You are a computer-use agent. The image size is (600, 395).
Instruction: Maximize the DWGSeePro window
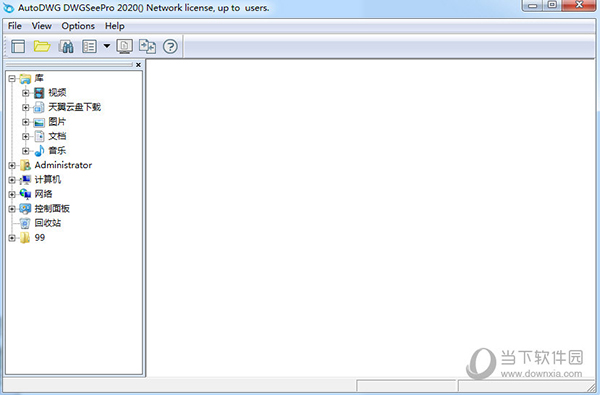552,5
